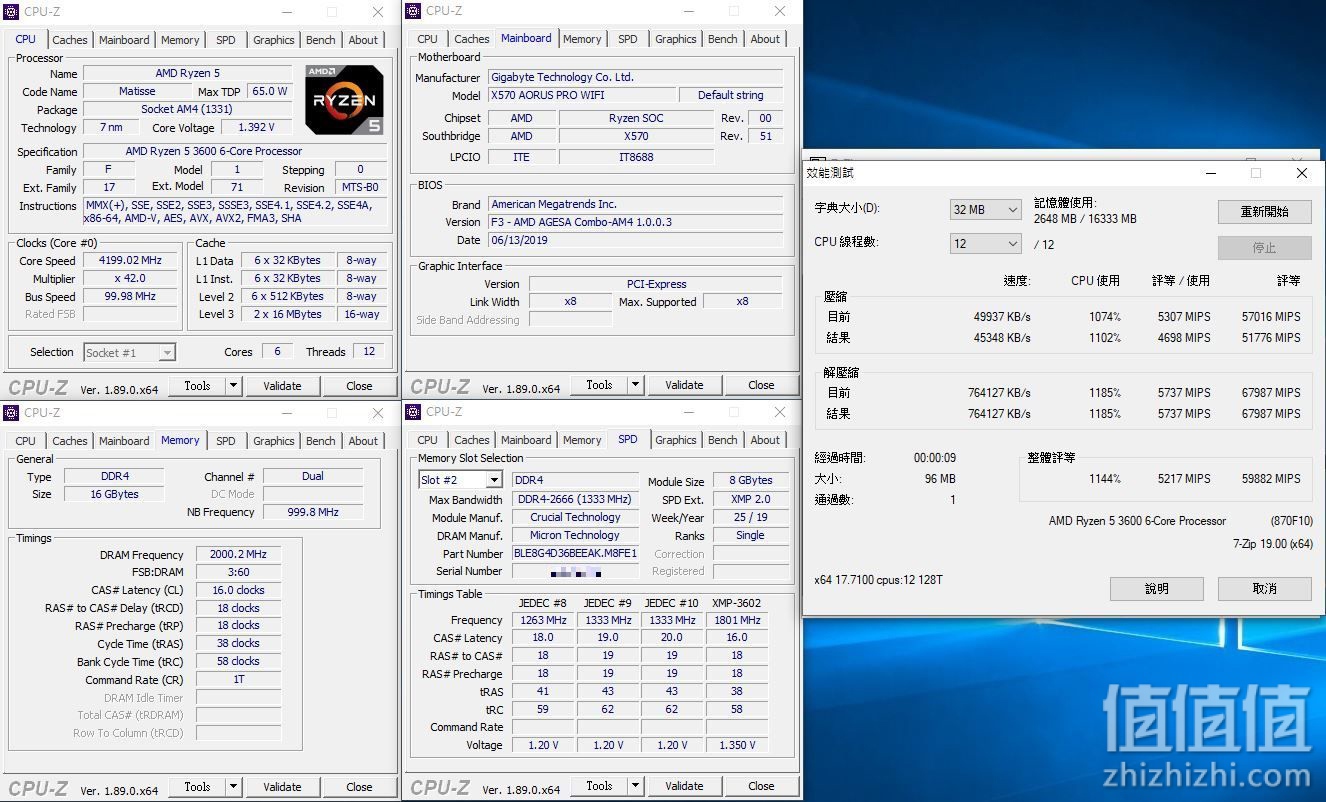The height and width of the screenshot is (802, 1326).
Task: Select Caches tab in the Memory window
Action: [70, 440]
